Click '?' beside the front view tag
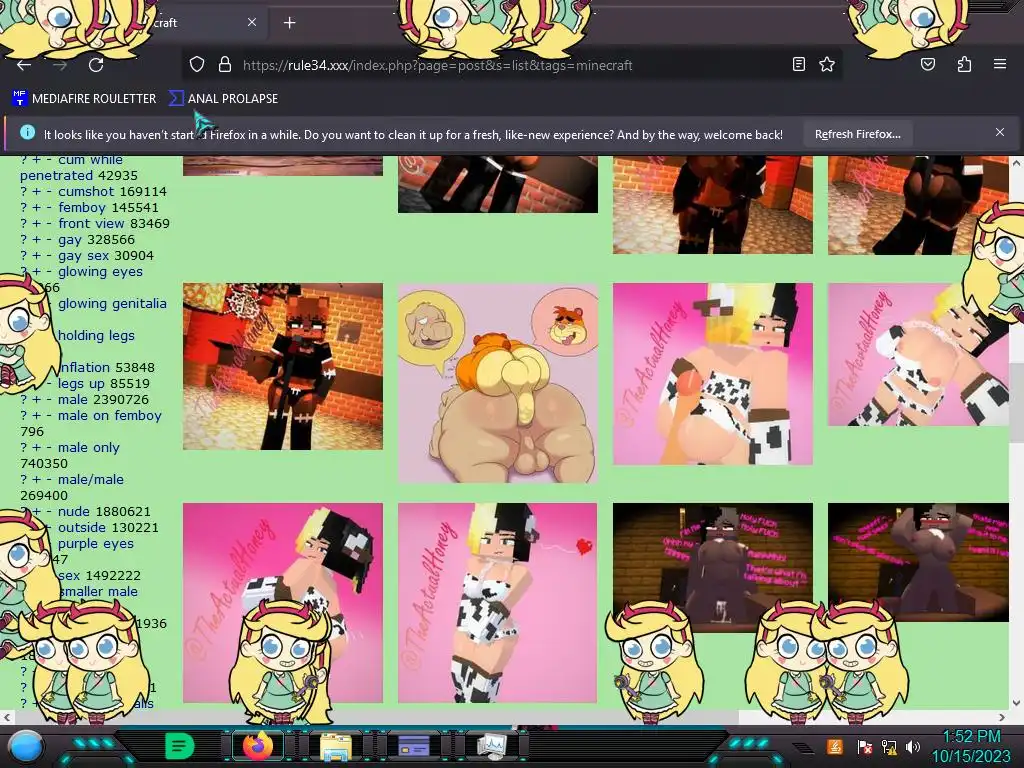 point(24,223)
